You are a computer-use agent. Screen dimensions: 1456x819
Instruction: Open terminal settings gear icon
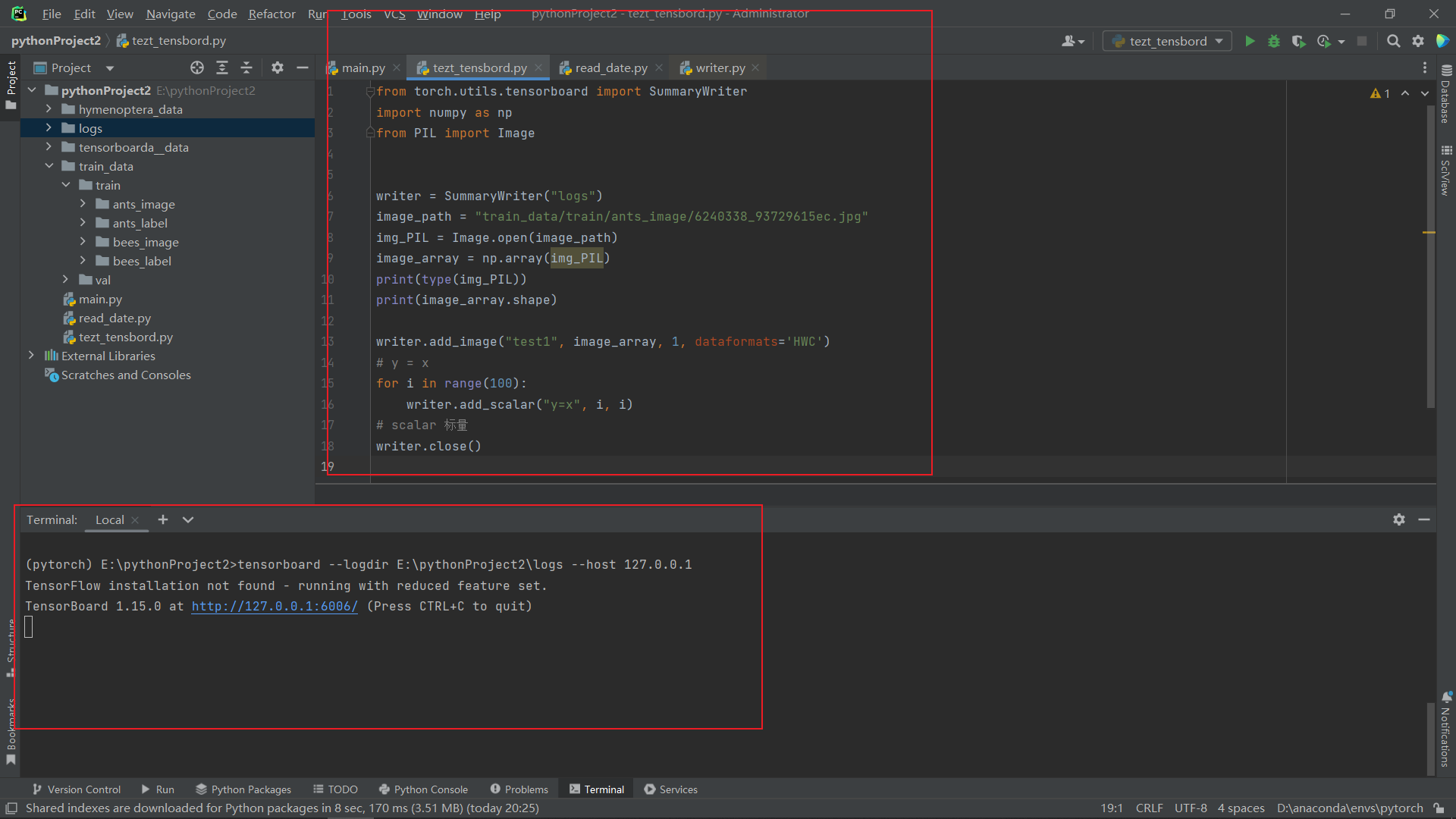click(1399, 519)
